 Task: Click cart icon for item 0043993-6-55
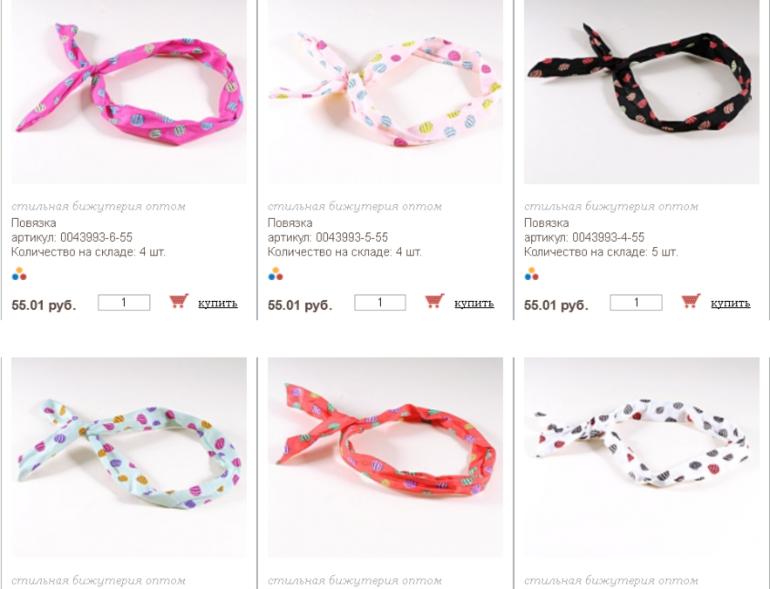(x=179, y=301)
